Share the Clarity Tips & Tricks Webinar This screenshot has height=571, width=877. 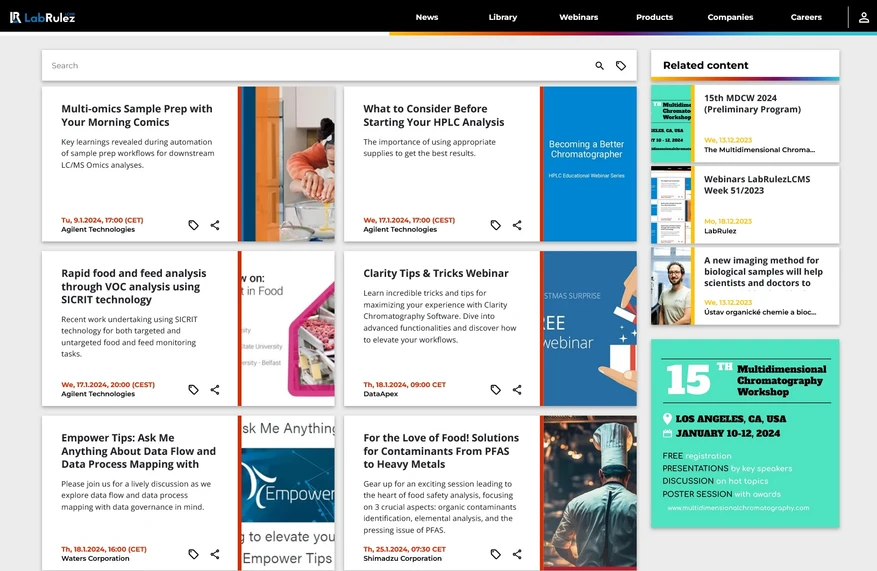click(x=517, y=389)
